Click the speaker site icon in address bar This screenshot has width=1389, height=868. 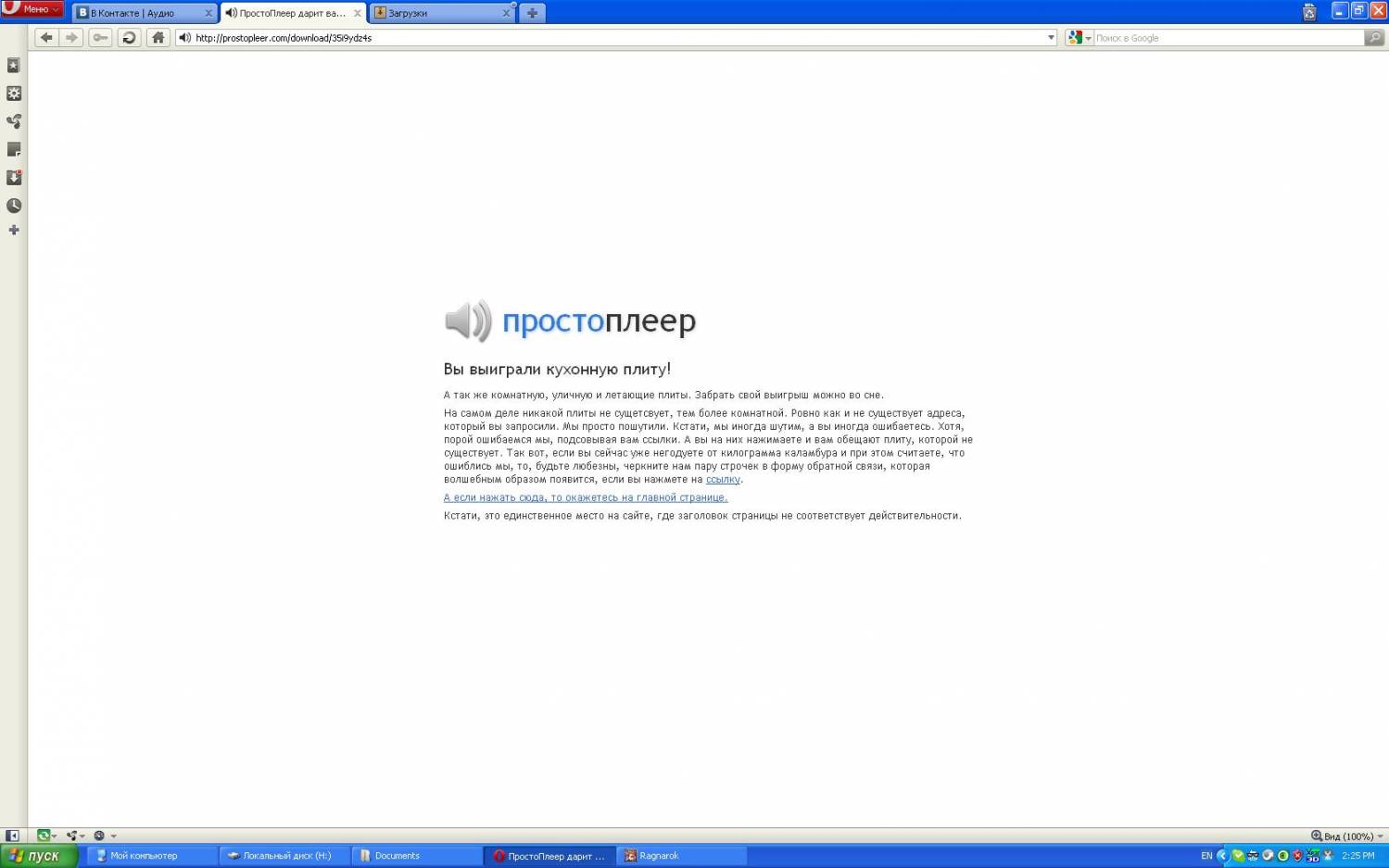click(184, 38)
